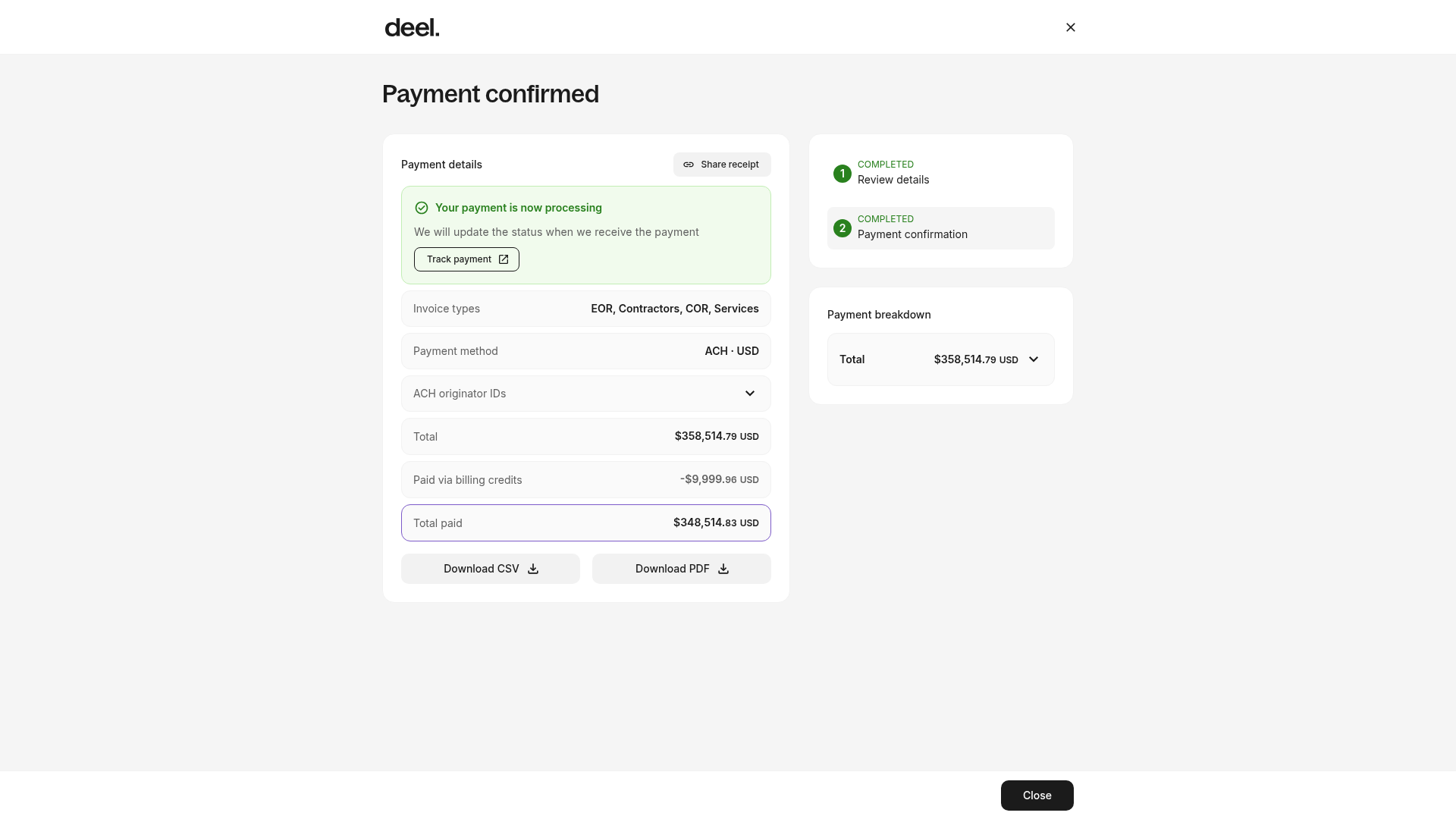
Task: Expand the Payment breakdown Total chevron
Action: click(x=1033, y=359)
